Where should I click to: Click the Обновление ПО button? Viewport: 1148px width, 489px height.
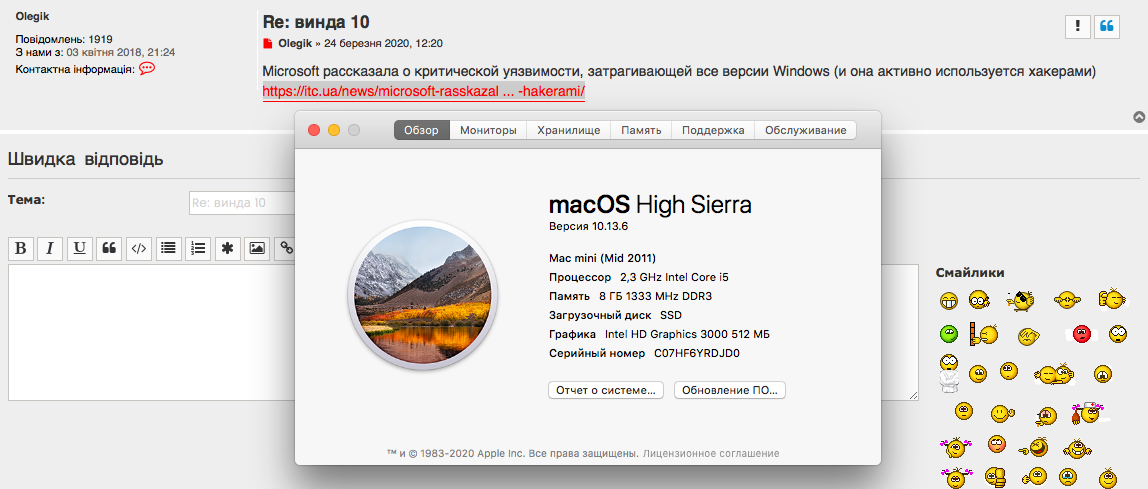click(730, 390)
